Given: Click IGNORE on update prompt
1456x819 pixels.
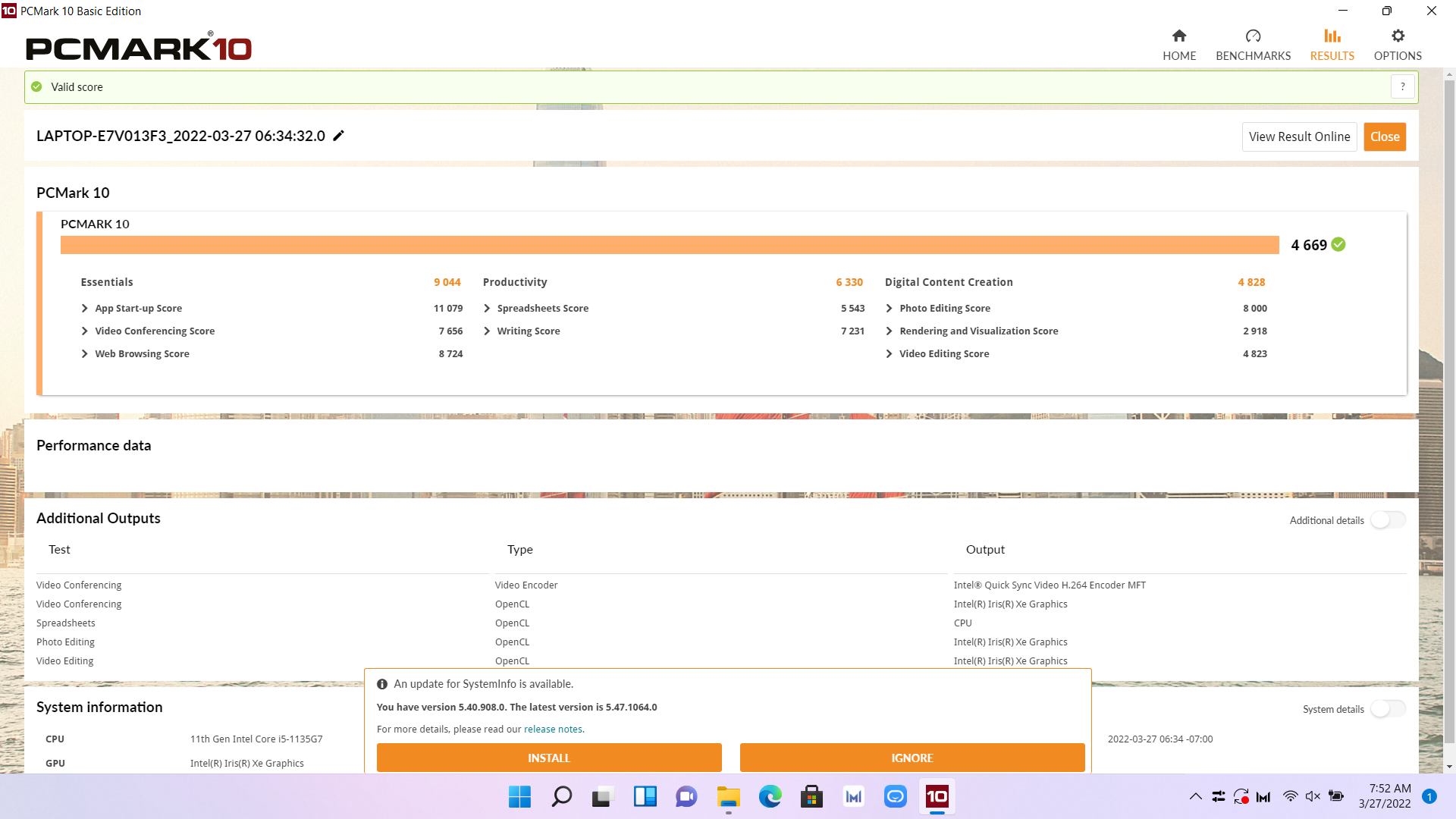Looking at the screenshot, I should [x=912, y=758].
